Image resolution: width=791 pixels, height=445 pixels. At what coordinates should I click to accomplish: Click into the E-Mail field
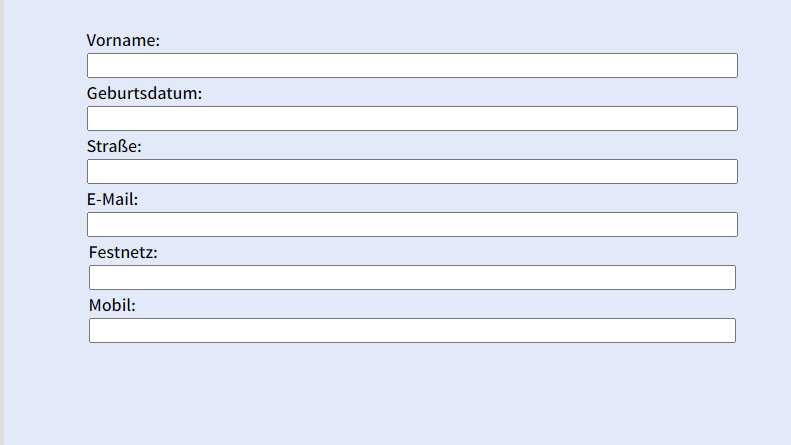tap(412, 225)
